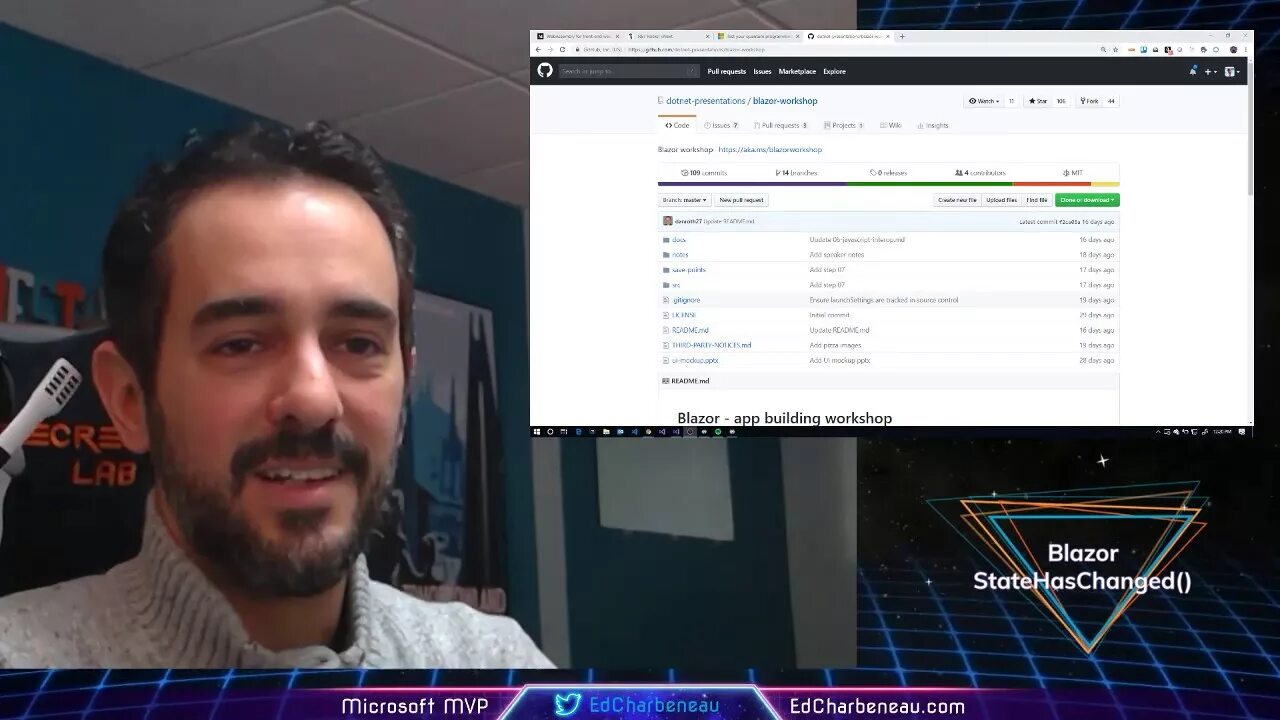The image size is (1280, 720).
Task: Click the commit author avatar thumbnail
Action: [667, 221]
